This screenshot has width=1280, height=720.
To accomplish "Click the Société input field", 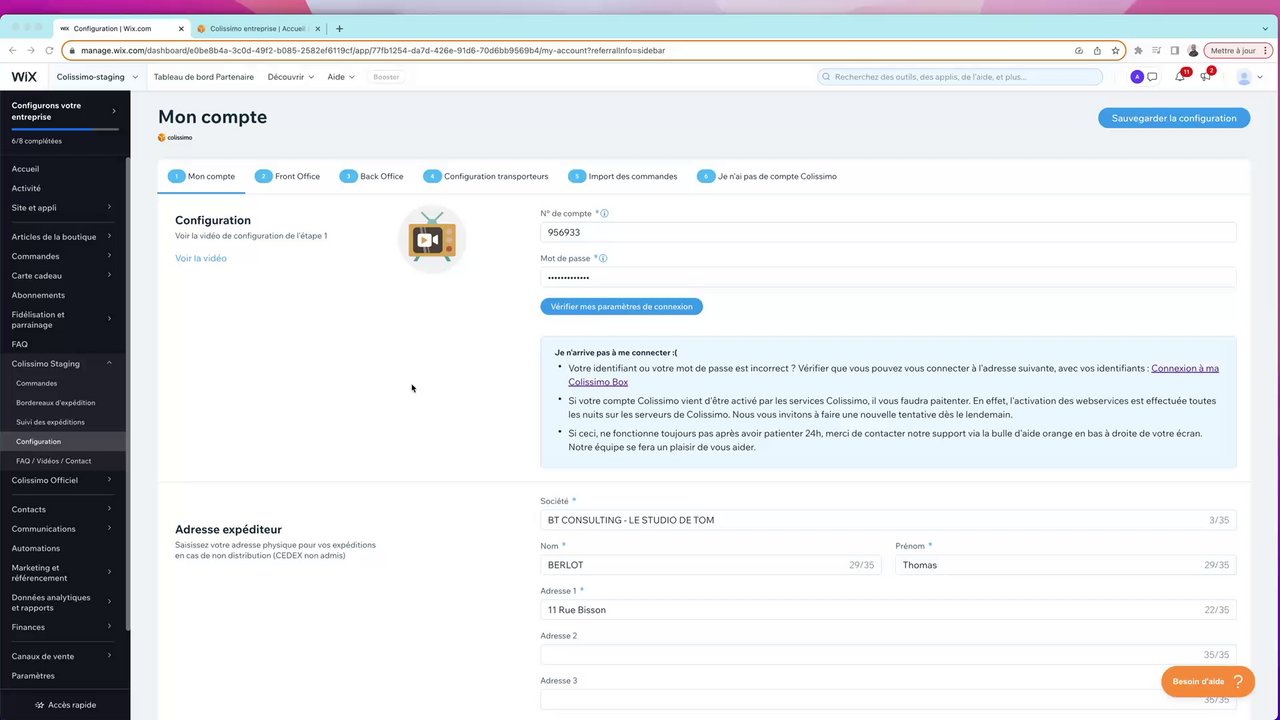I will (x=888, y=520).
